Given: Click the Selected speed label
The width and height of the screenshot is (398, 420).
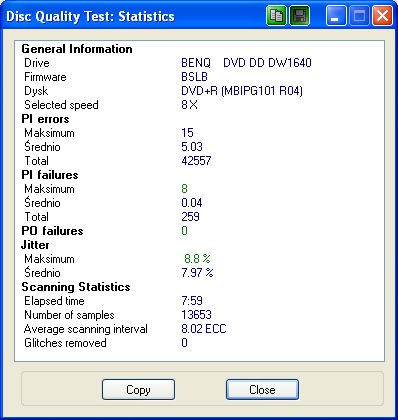Looking at the screenshot, I should coord(61,105).
